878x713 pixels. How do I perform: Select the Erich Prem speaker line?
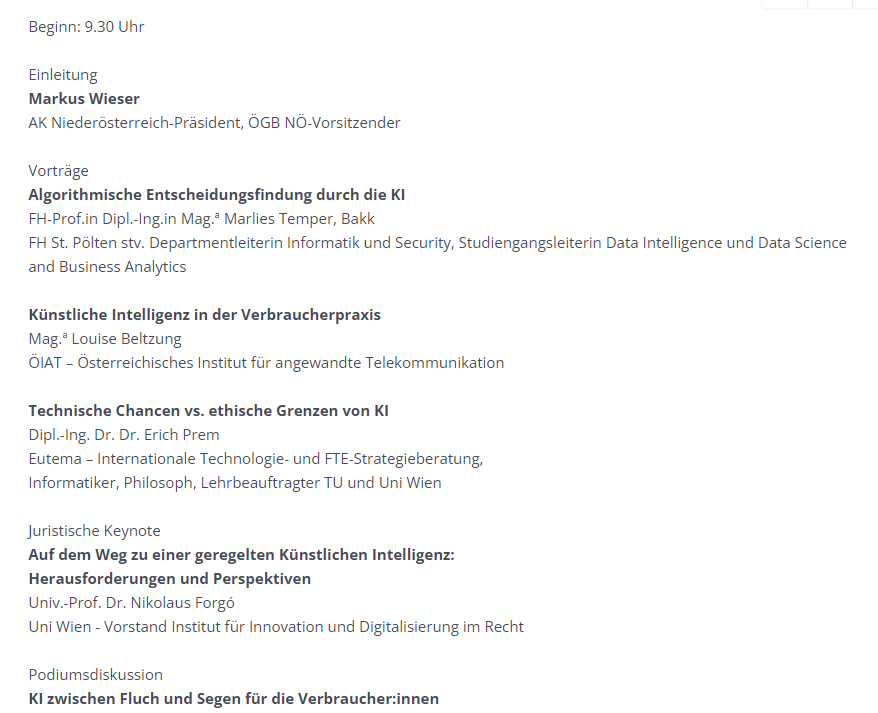coord(123,435)
